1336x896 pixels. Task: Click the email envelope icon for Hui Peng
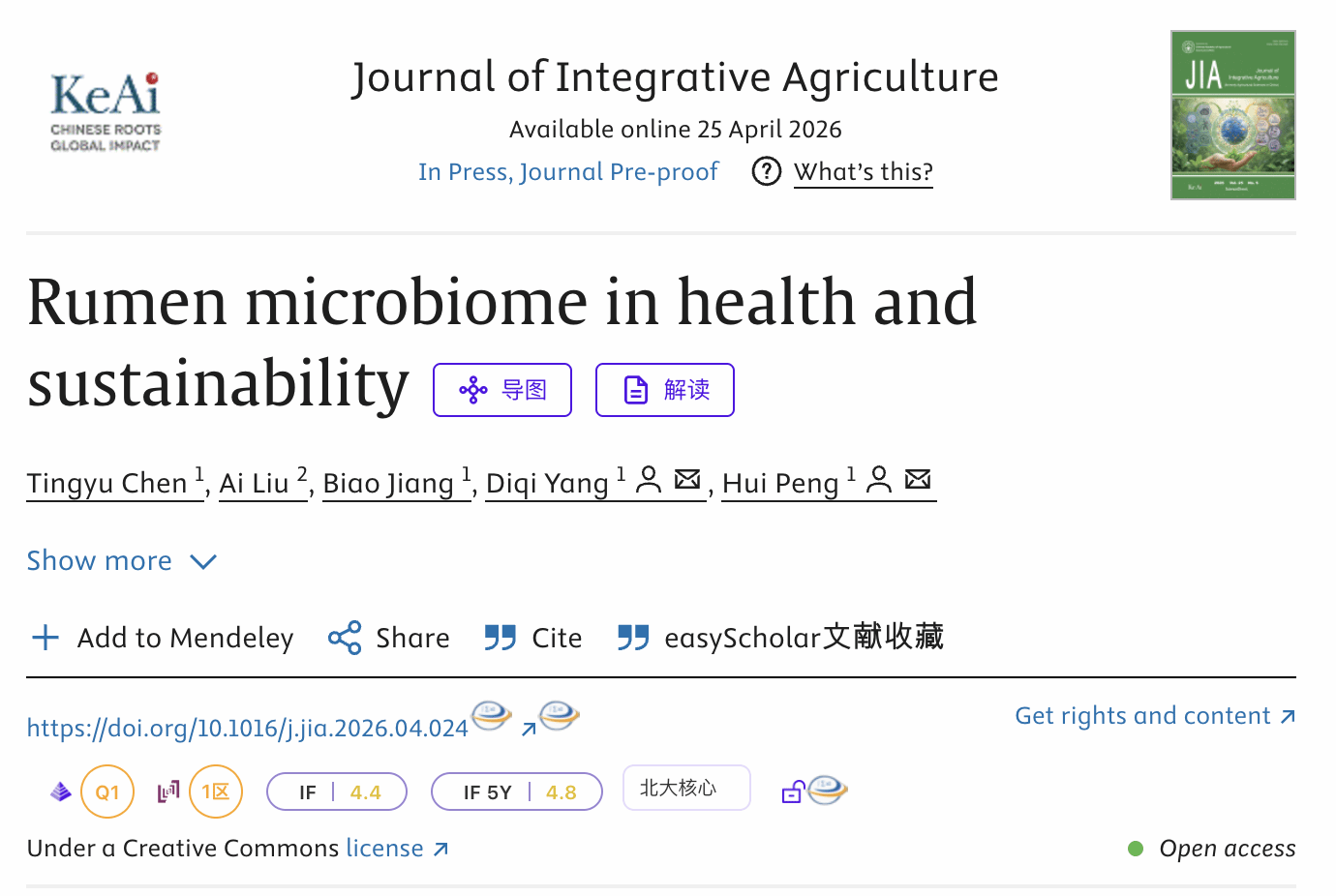[918, 478]
